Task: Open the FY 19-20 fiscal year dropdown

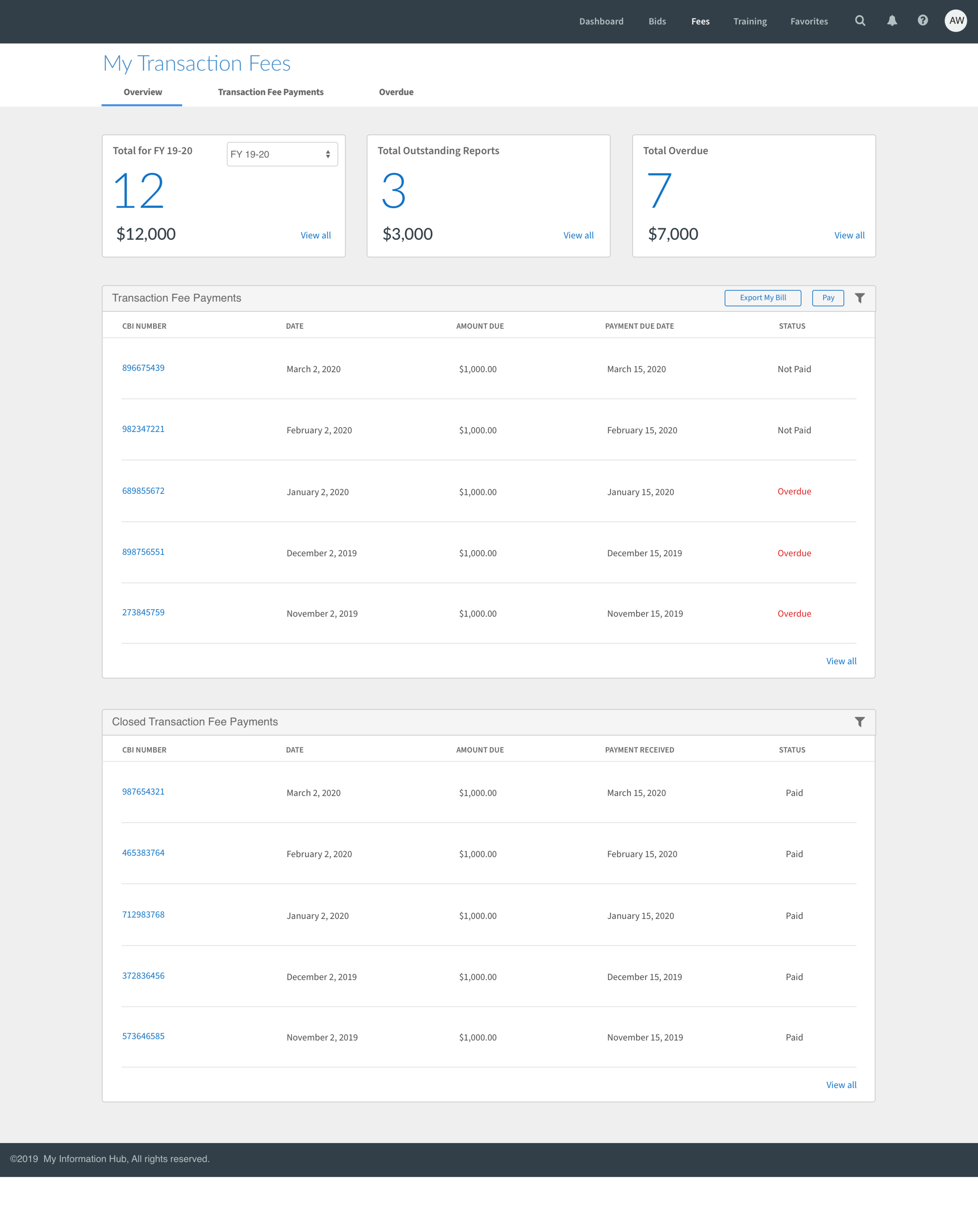Action: click(x=282, y=154)
